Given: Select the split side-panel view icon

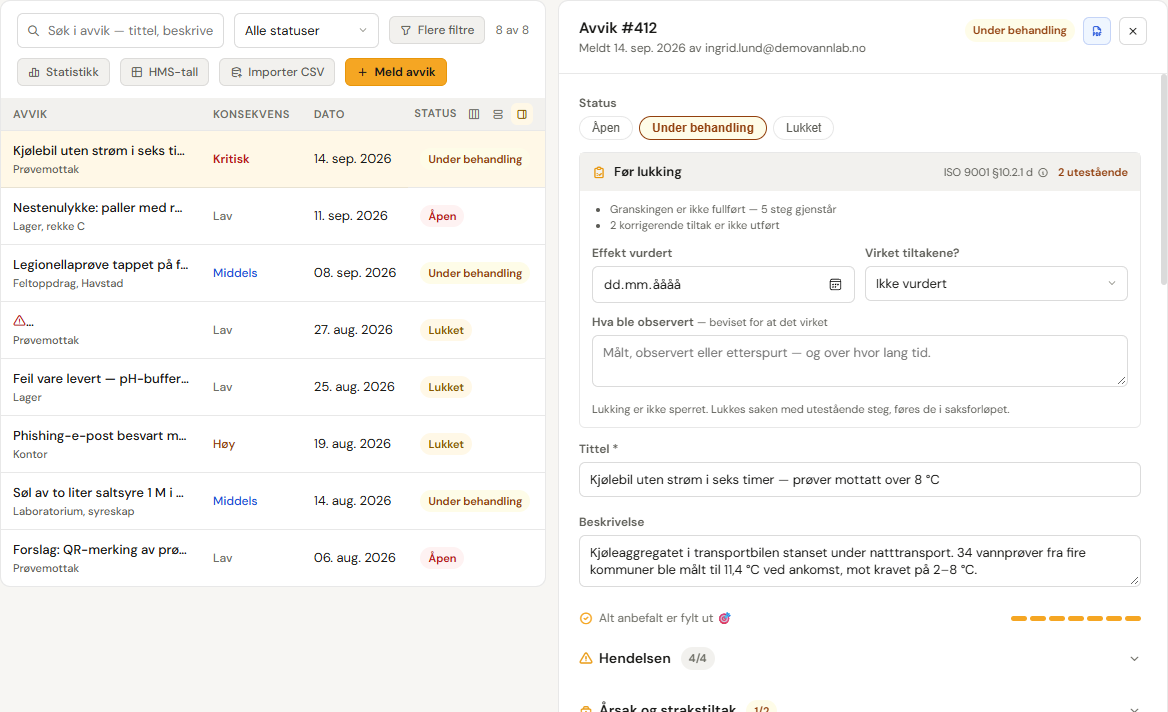Looking at the screenshot, I should click(x=522, y=114).
